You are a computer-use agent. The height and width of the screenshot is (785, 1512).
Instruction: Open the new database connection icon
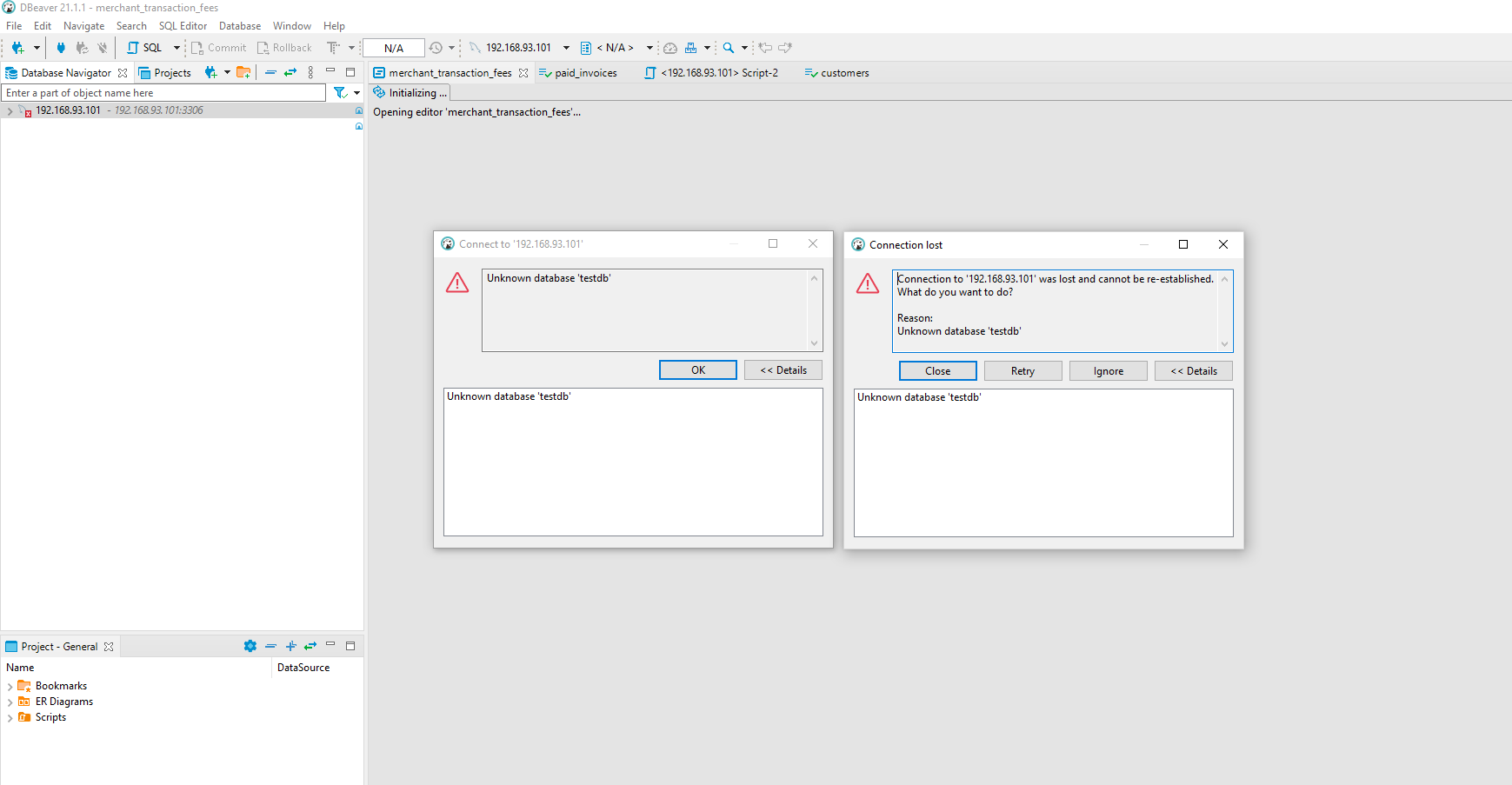pyautogui.click(x=17, y=48)
